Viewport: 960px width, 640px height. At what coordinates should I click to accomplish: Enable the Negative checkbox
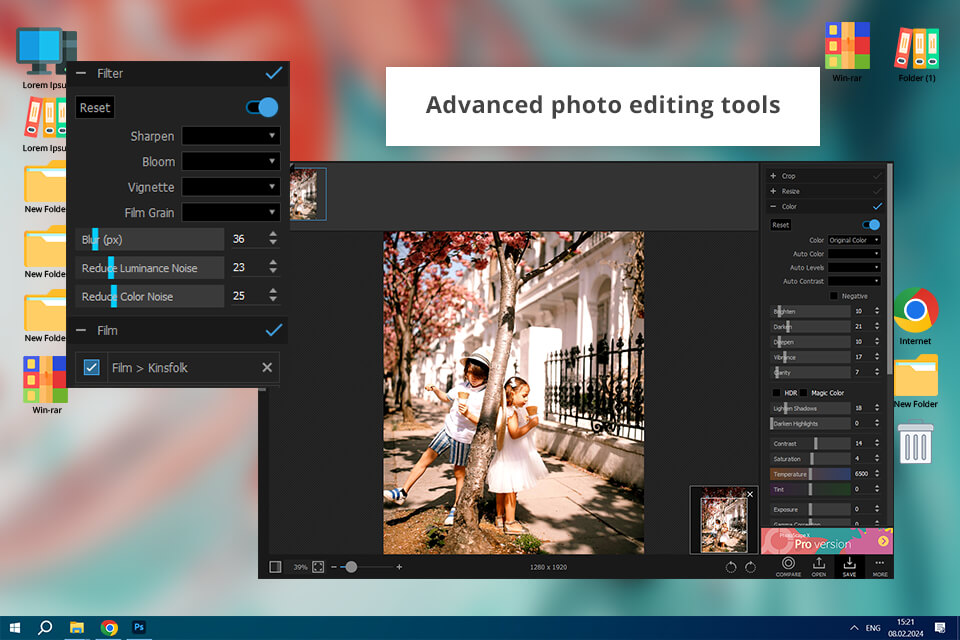pos(833,296)
